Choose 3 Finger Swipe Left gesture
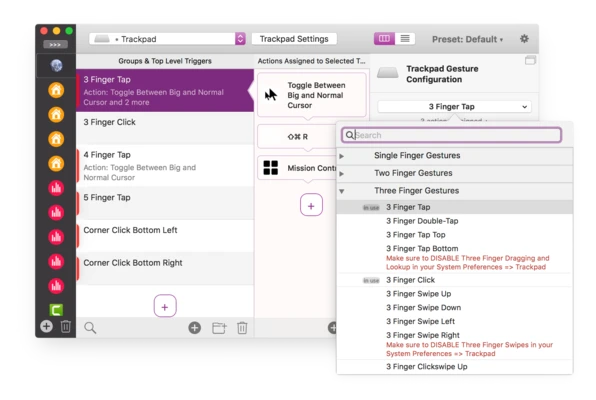This screenshot has width=596, height=400. click(x=455, y=321)
